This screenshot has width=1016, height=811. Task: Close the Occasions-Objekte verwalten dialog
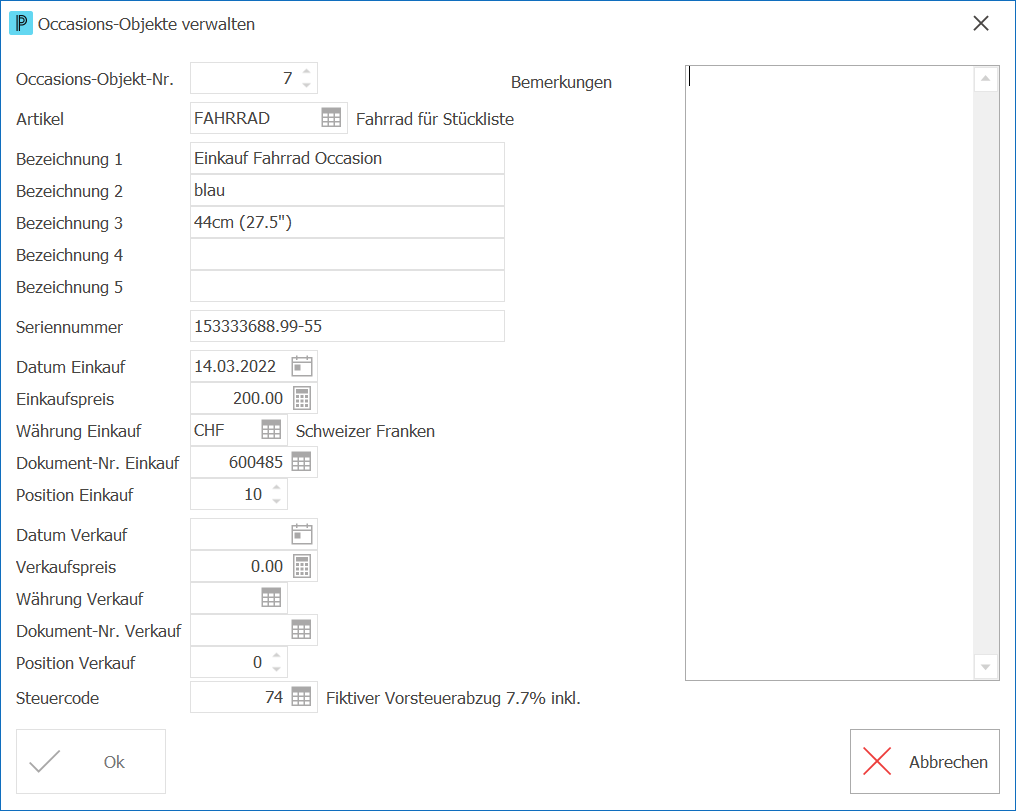pyautogui.click(x=981, y=24)
